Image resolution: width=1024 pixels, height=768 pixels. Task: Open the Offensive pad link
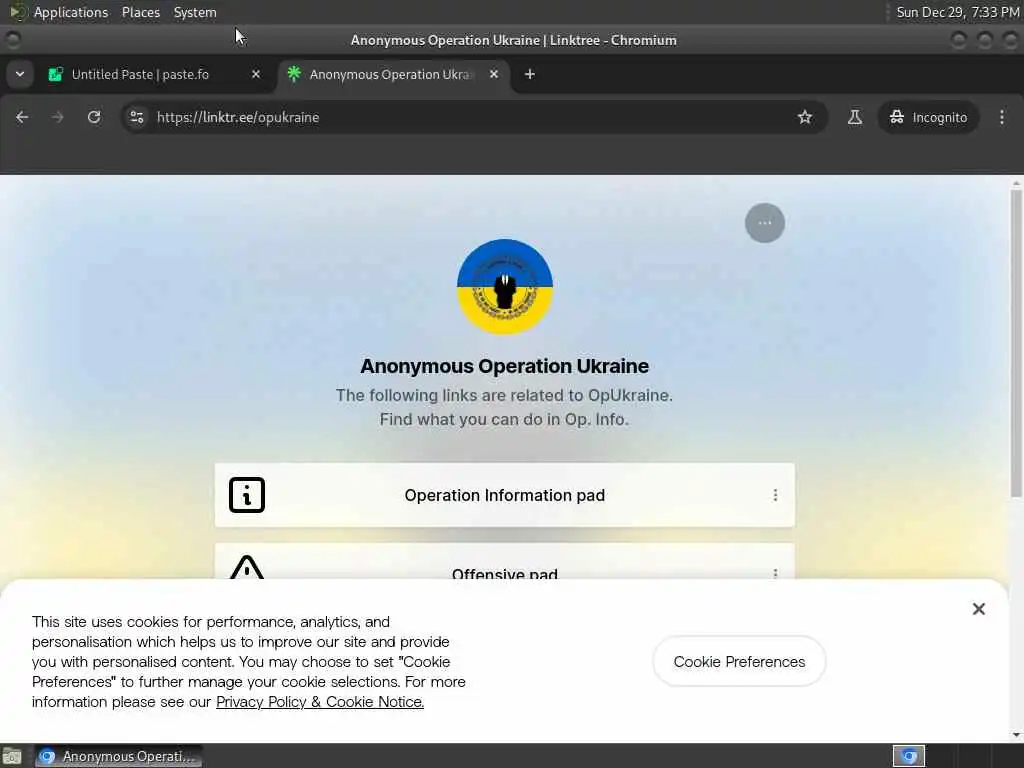click(x=505, y=561)
